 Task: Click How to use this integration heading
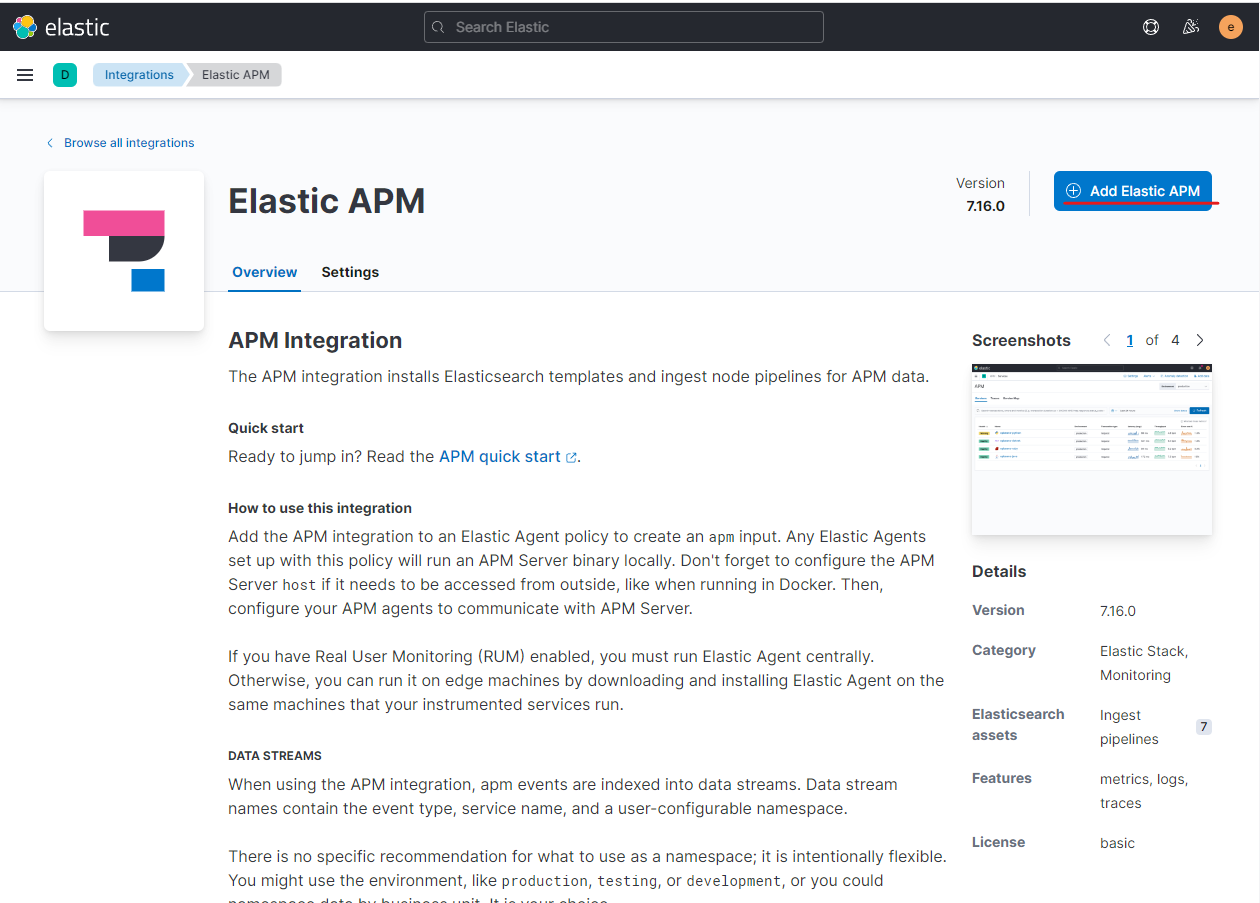coord(320,508)
